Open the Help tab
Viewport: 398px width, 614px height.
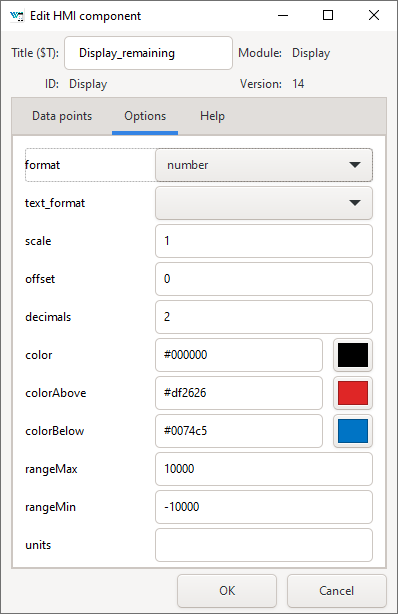[x=212, y=116]
